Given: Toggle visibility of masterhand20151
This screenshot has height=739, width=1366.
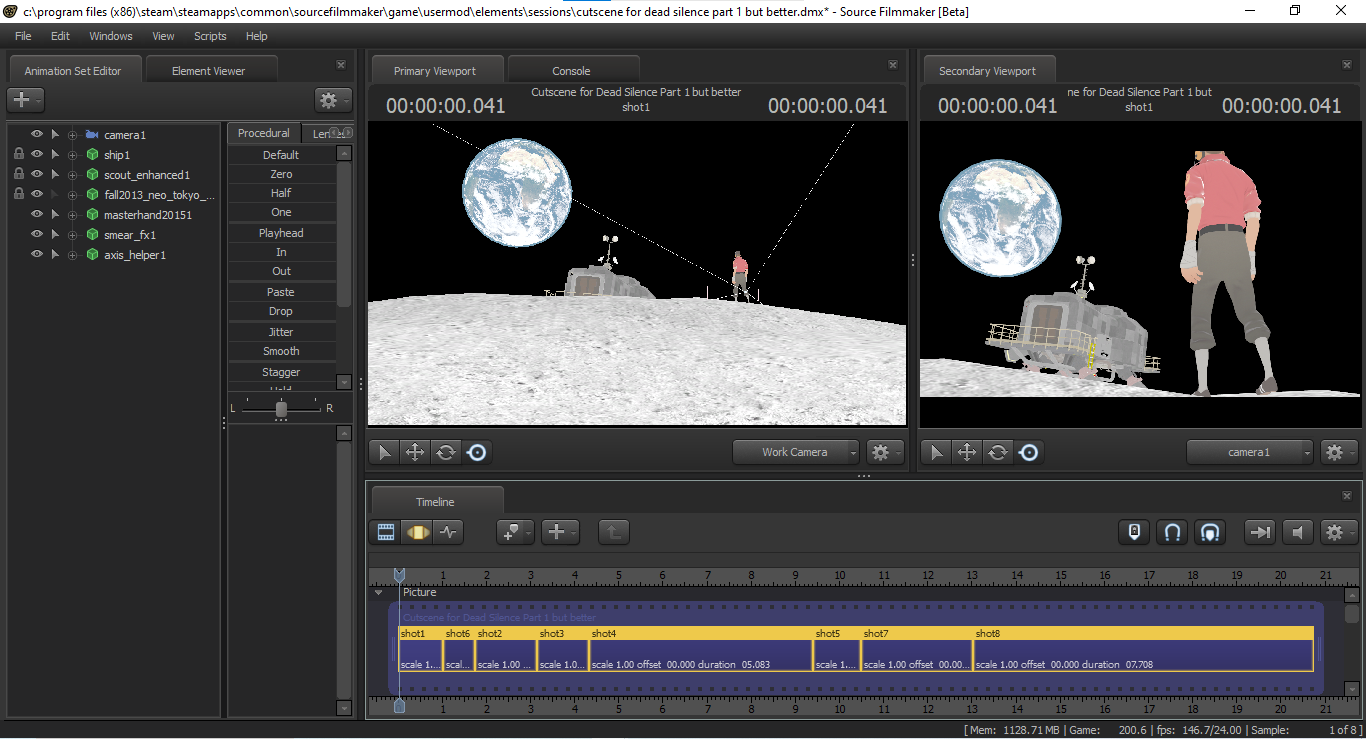Looking at the screenshot, I should click(37, 215).
